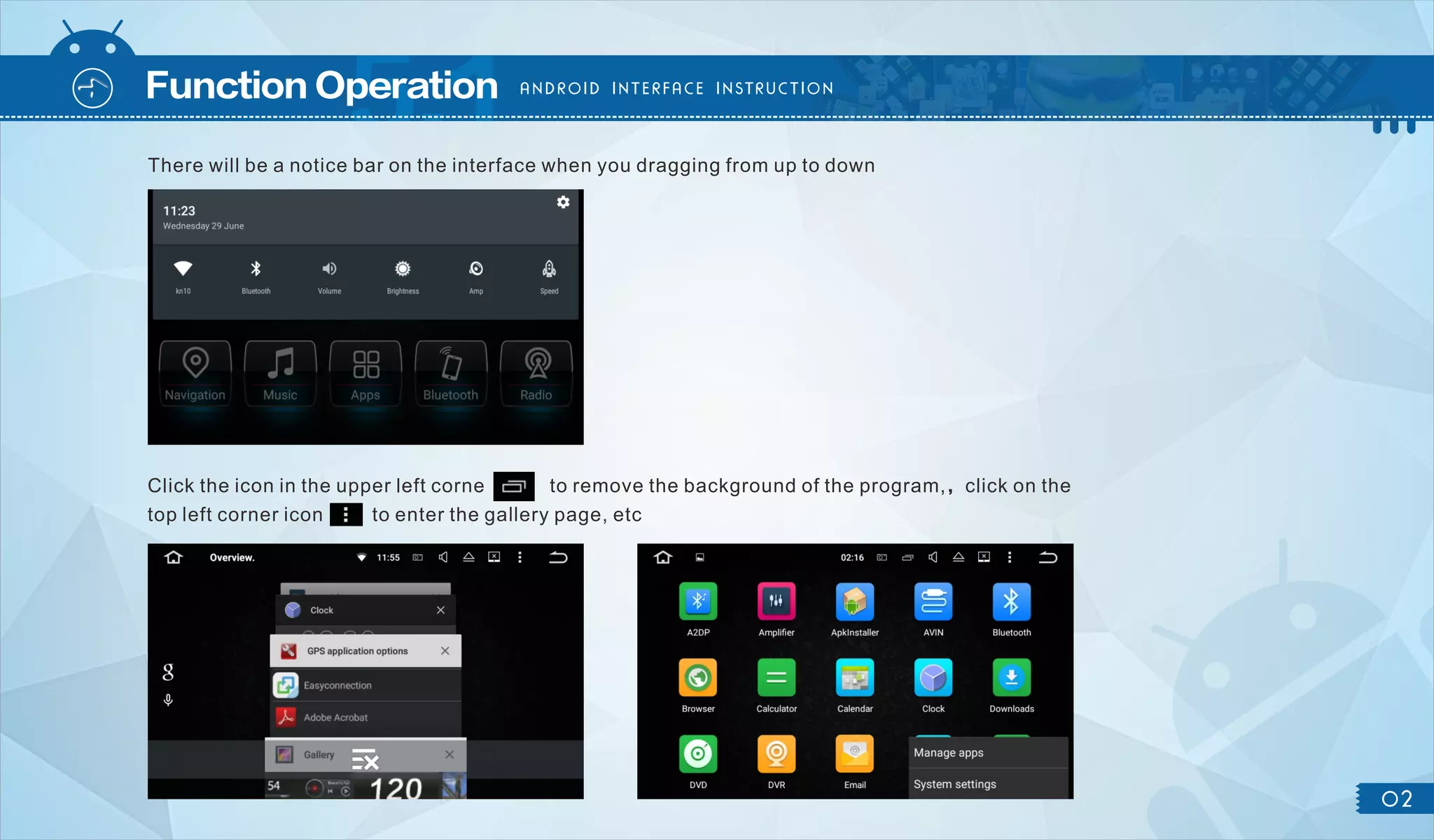Open the Navigation home tile
Screen dimensions: 1434x840
(195, 374)
